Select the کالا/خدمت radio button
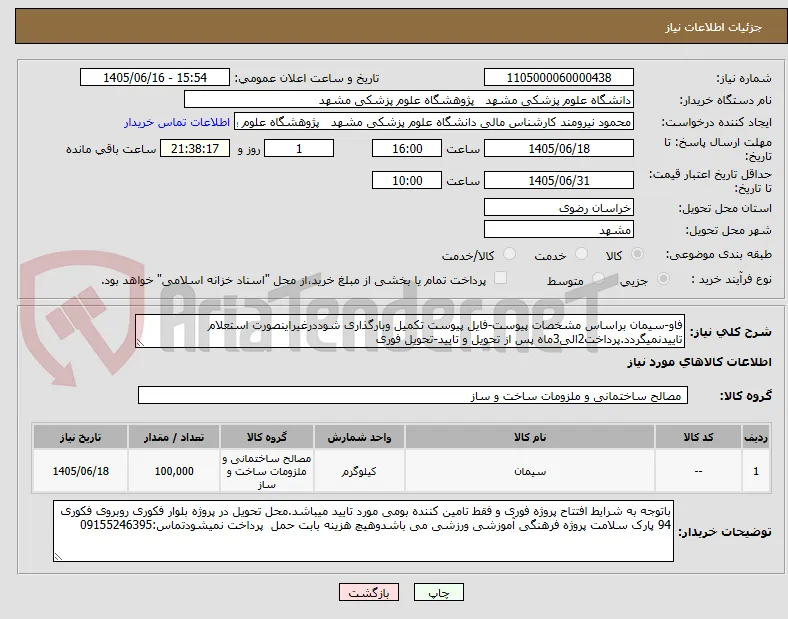Viewport: 788px width, 619px height. [x=509, y=254]
